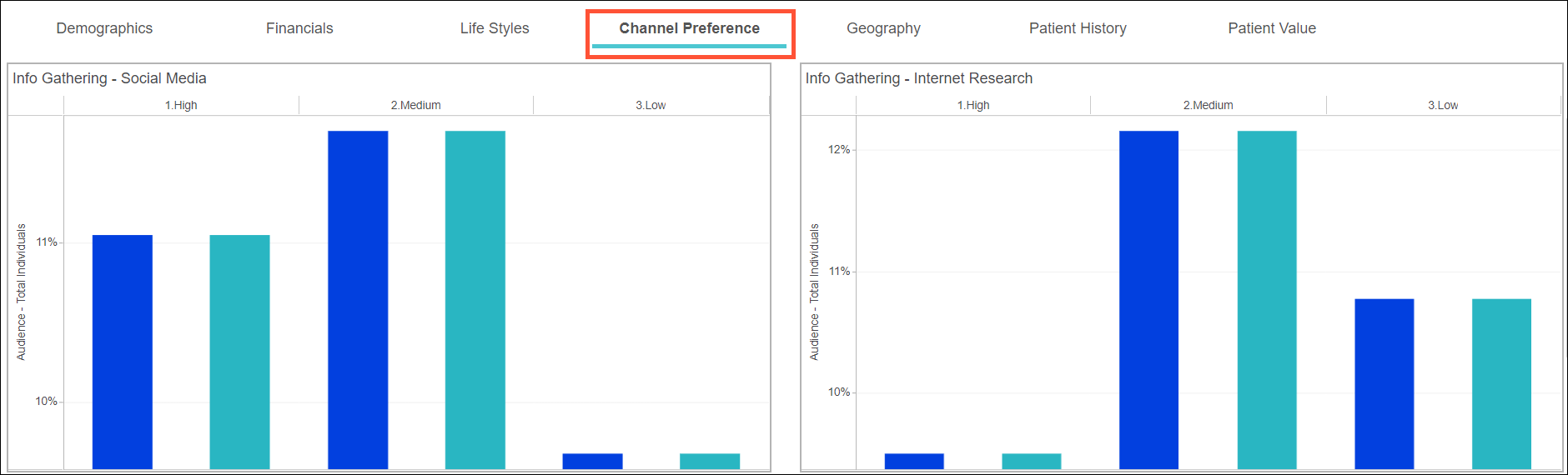Select blue Medium bar in Social Media chart
Image resolution: width=1568 pixels, height=475 pixels.
(358, 300)
